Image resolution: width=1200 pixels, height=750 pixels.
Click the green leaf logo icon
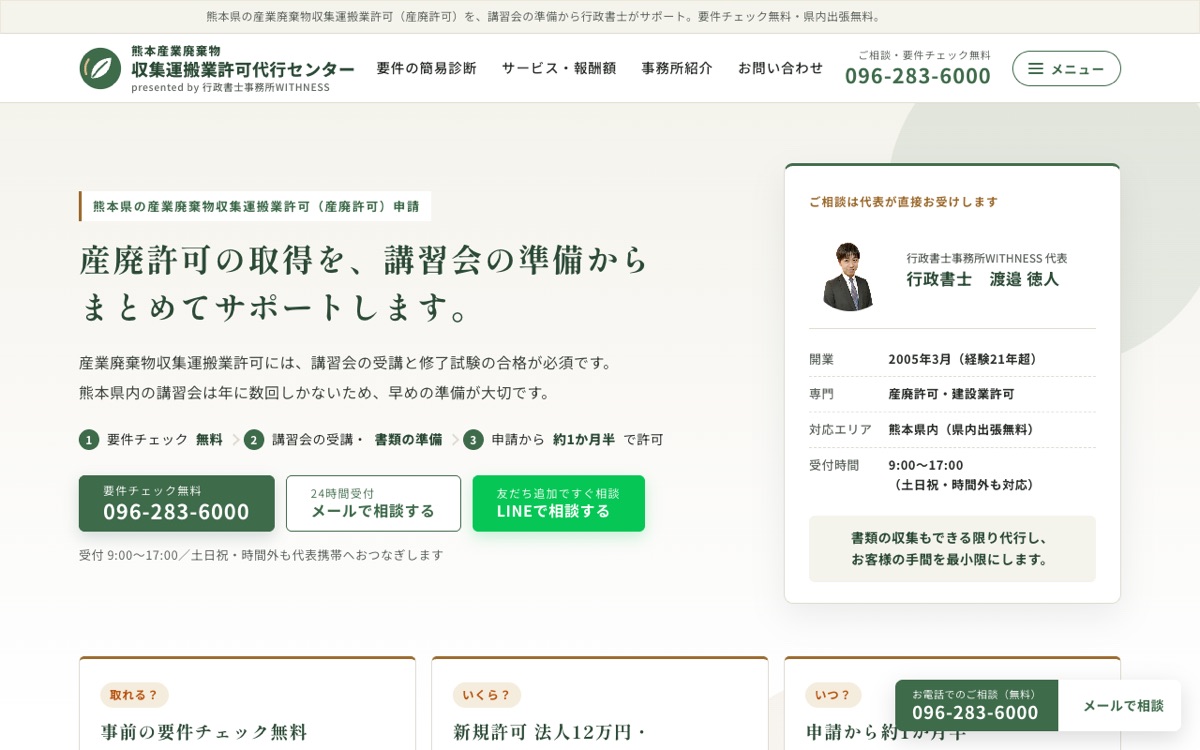(100, 68)
